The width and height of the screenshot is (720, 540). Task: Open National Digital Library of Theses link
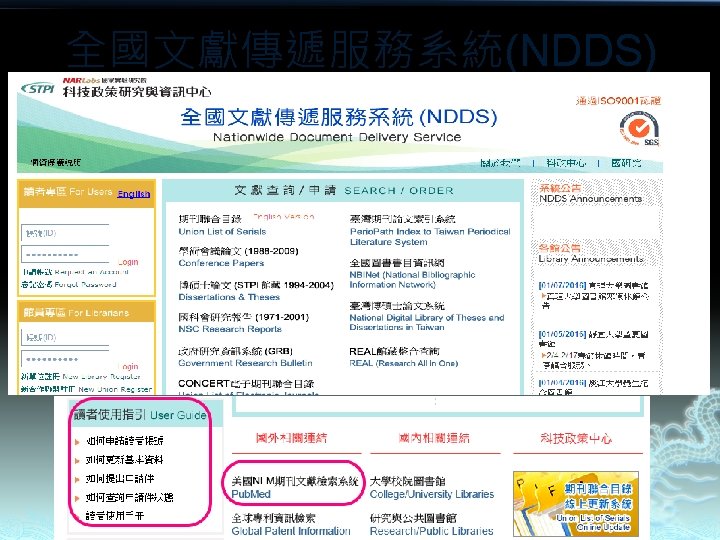pyautogui.click(x=427, y=322)
